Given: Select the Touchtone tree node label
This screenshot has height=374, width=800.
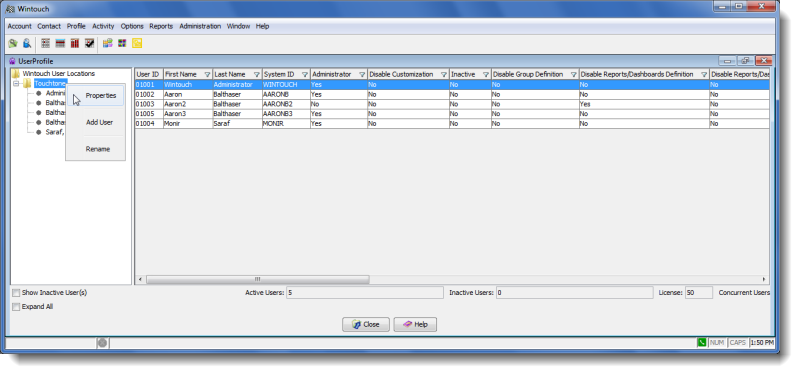Looking at the screenshot, I should [x=51, y=84].
